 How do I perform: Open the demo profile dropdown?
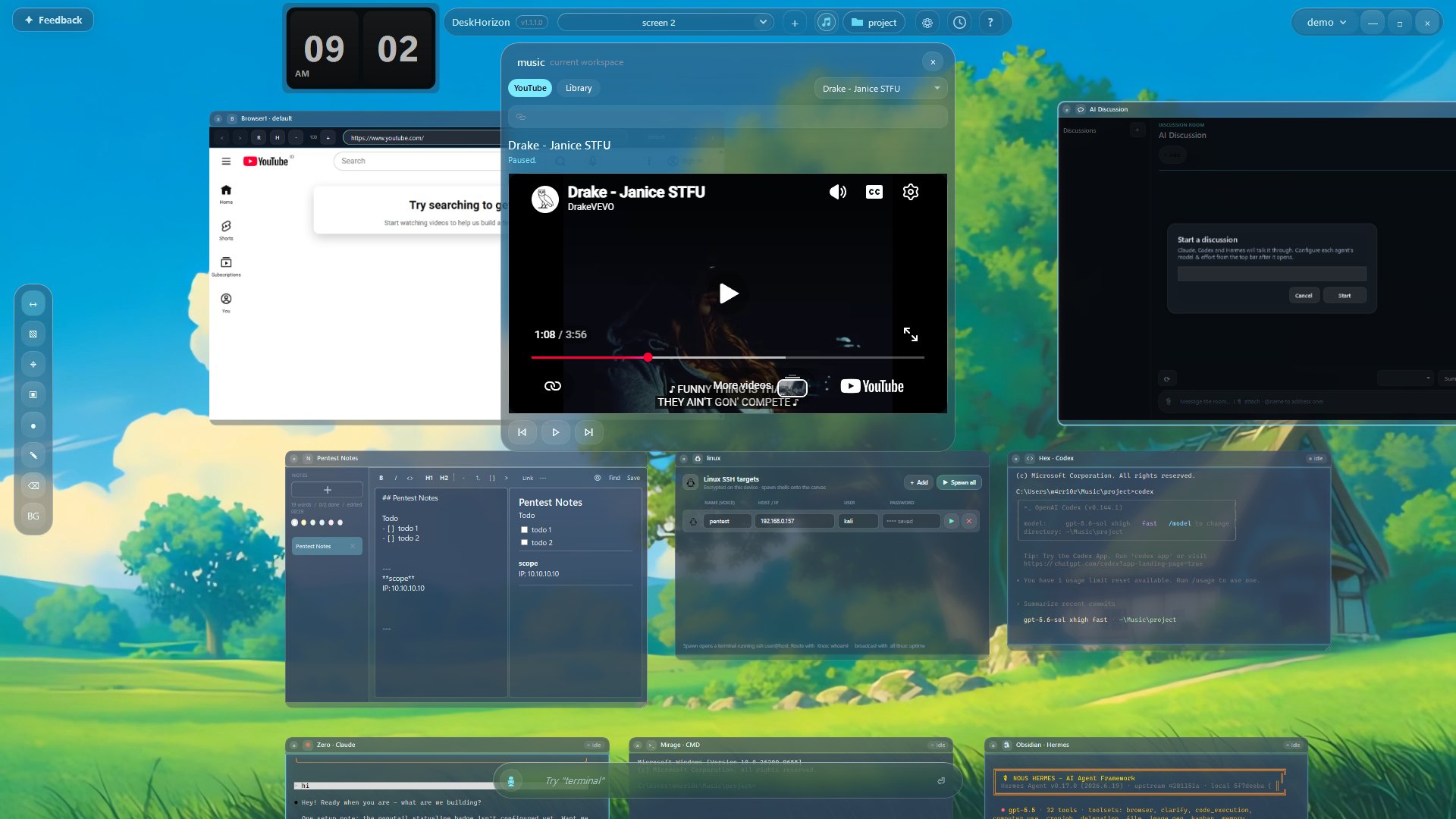[1326, 23]
